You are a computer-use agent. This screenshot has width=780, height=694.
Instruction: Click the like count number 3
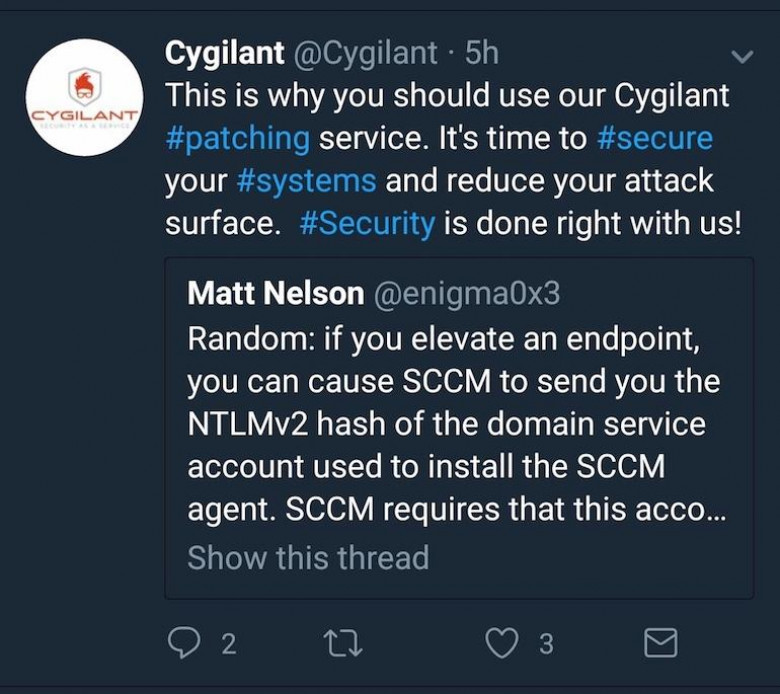546,644
